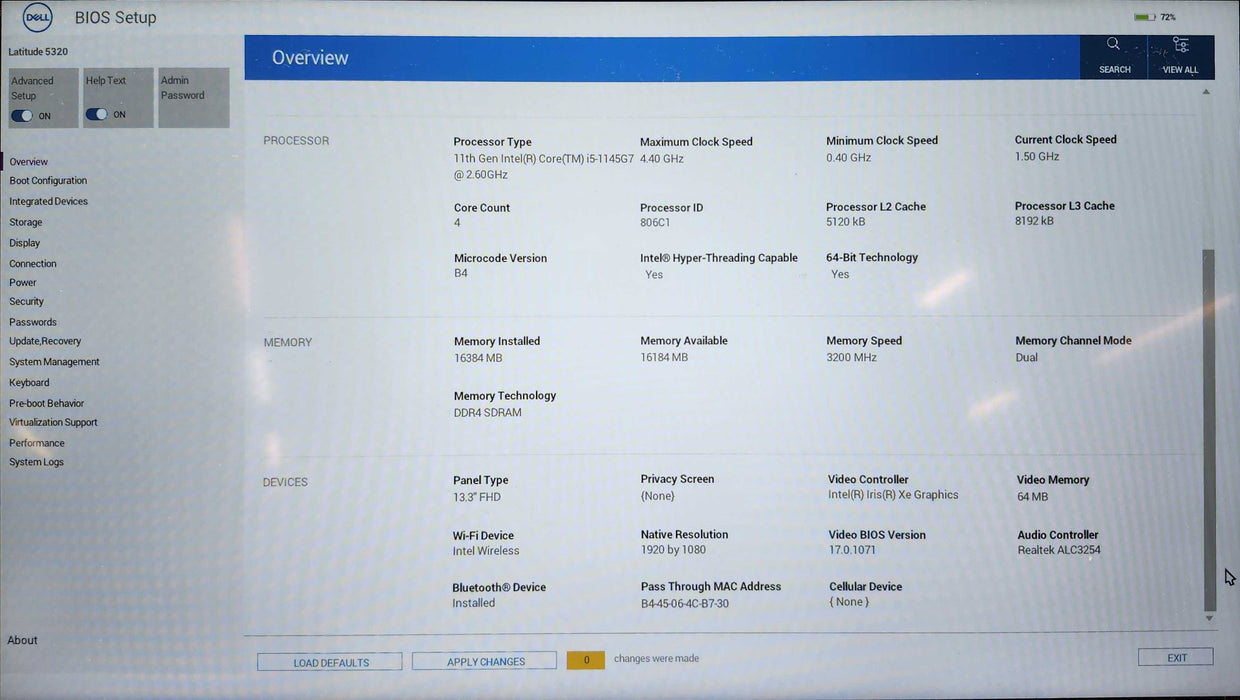
Task: Open Integrated Devices section
Action: point(49,201)
